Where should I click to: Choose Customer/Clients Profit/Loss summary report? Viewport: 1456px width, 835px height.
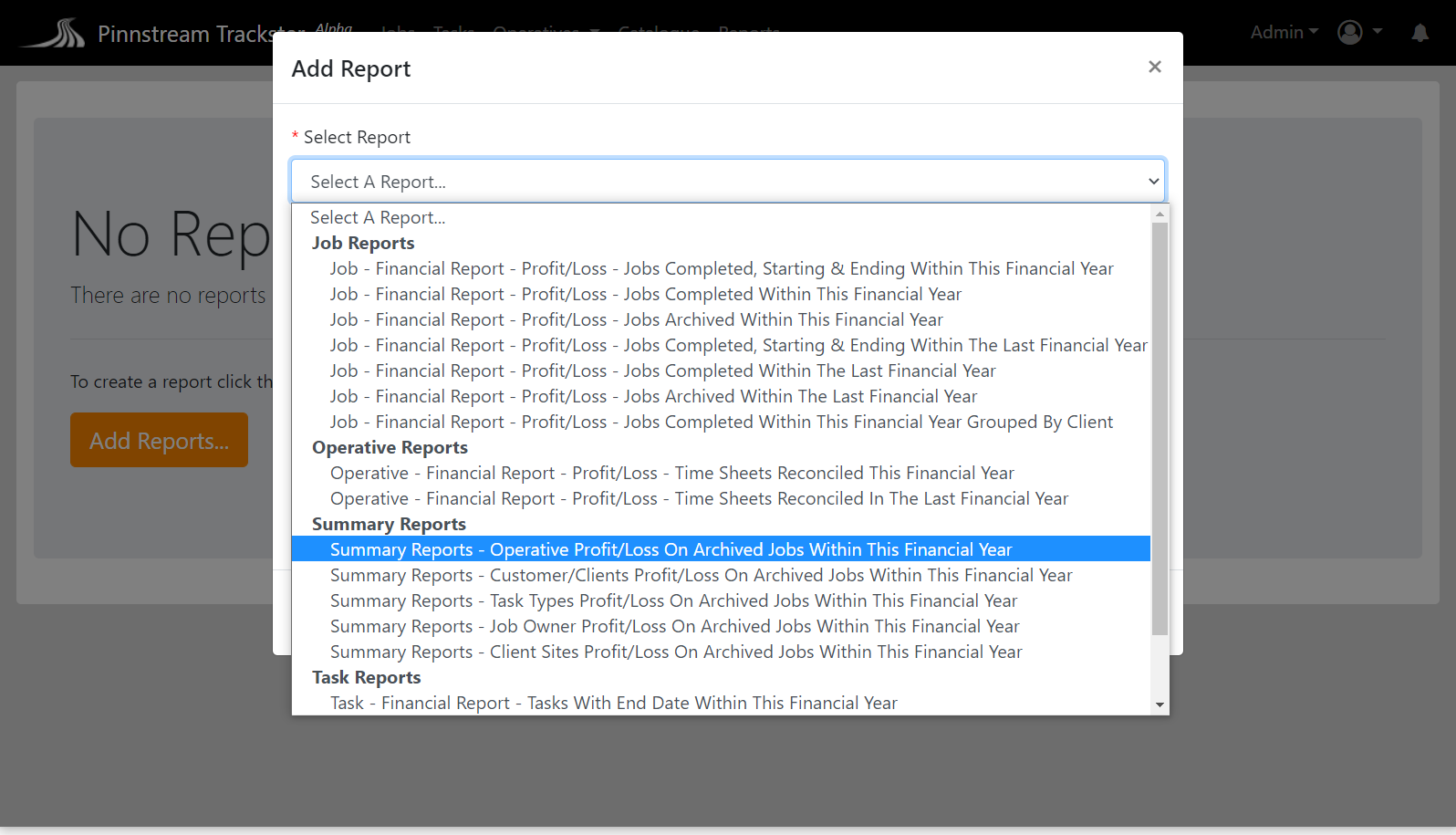(x=701, y=575)
